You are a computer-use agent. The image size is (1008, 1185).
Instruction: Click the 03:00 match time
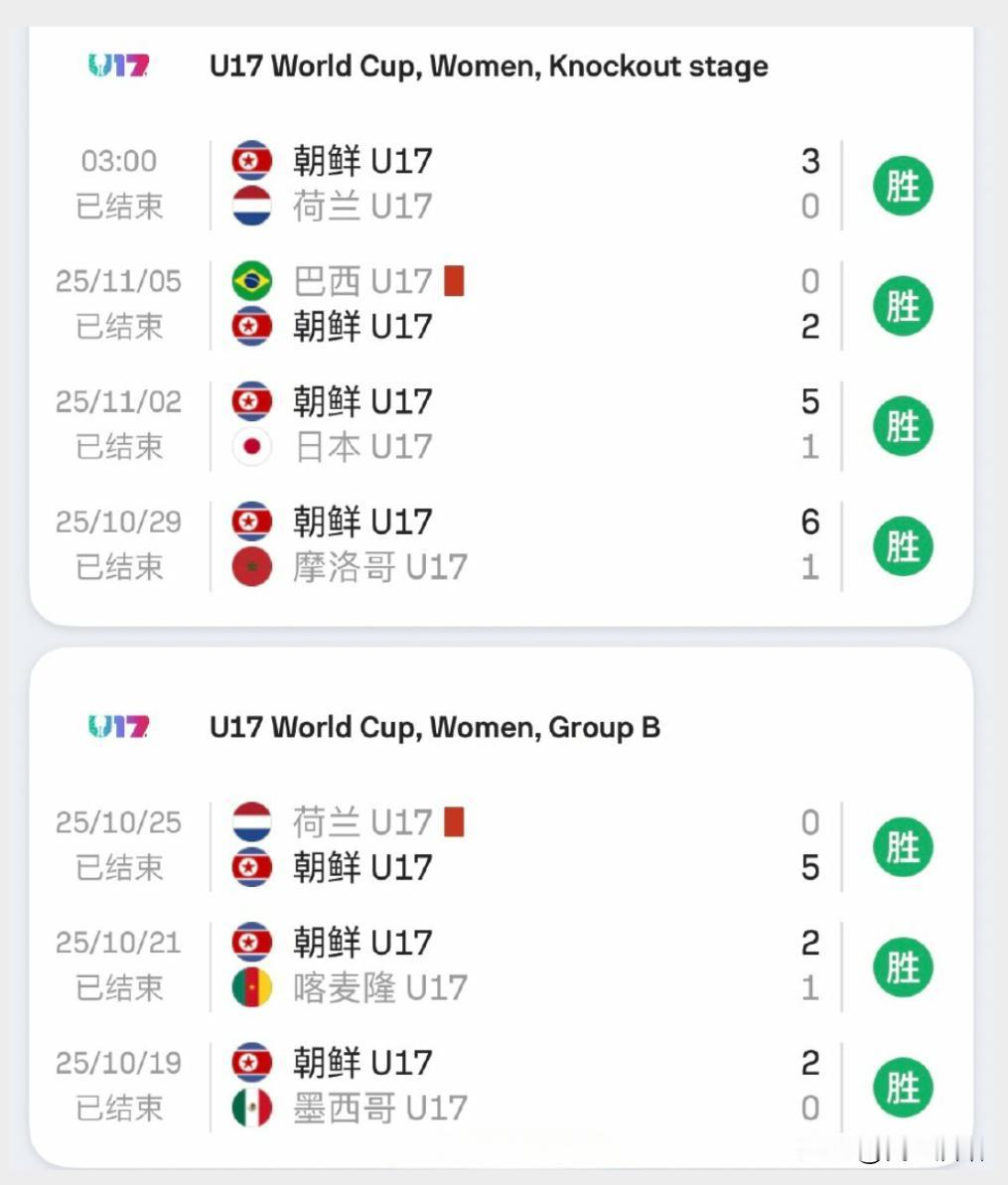[118, 161]
